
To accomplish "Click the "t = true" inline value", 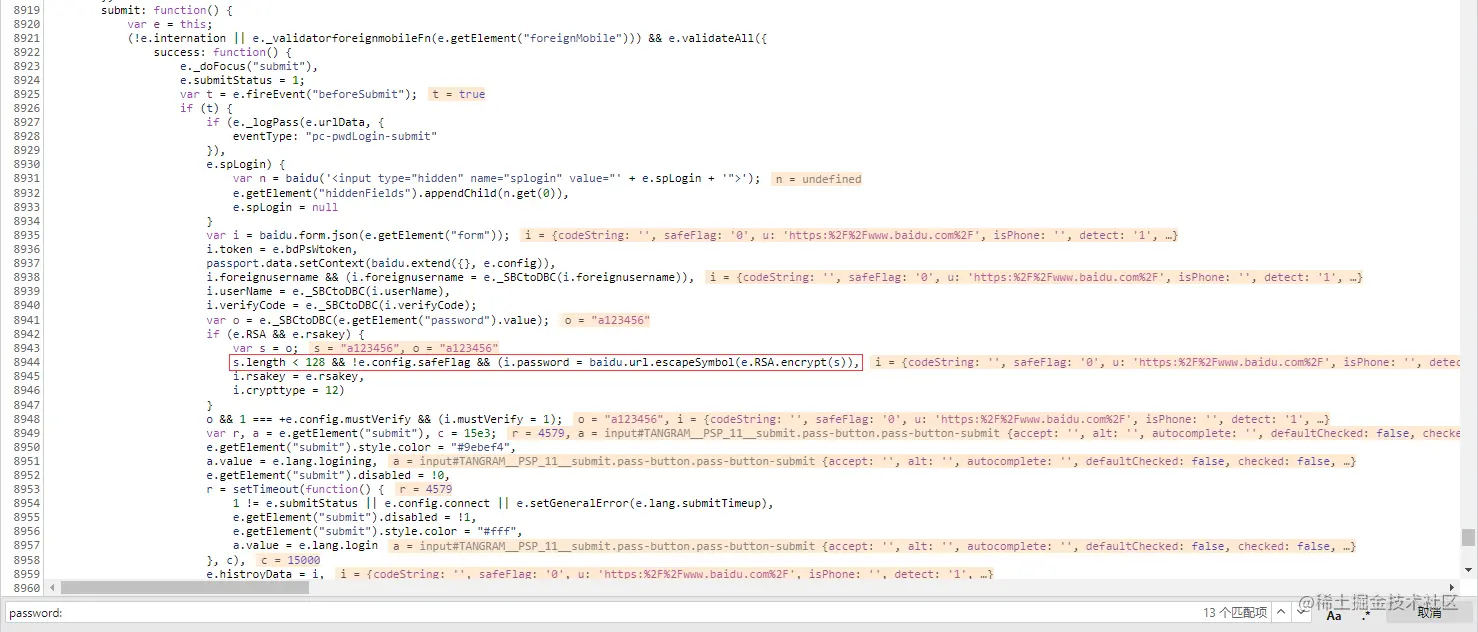I will [x=457, y=94].
